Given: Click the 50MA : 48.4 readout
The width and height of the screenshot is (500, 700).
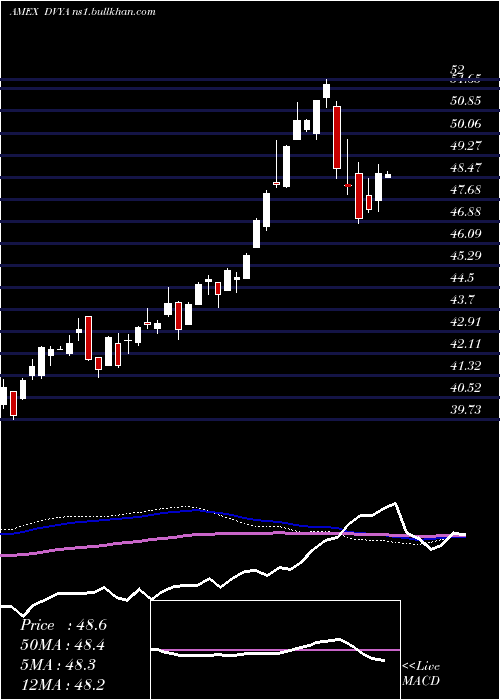Looking at the screenshot, I should [x=63, y=645].
